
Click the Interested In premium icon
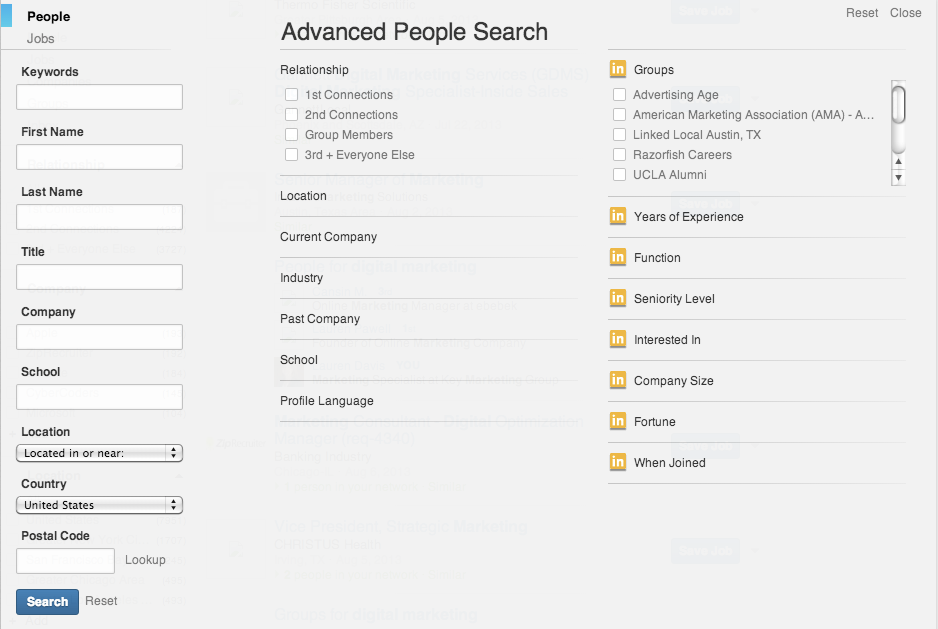point(618,339)
